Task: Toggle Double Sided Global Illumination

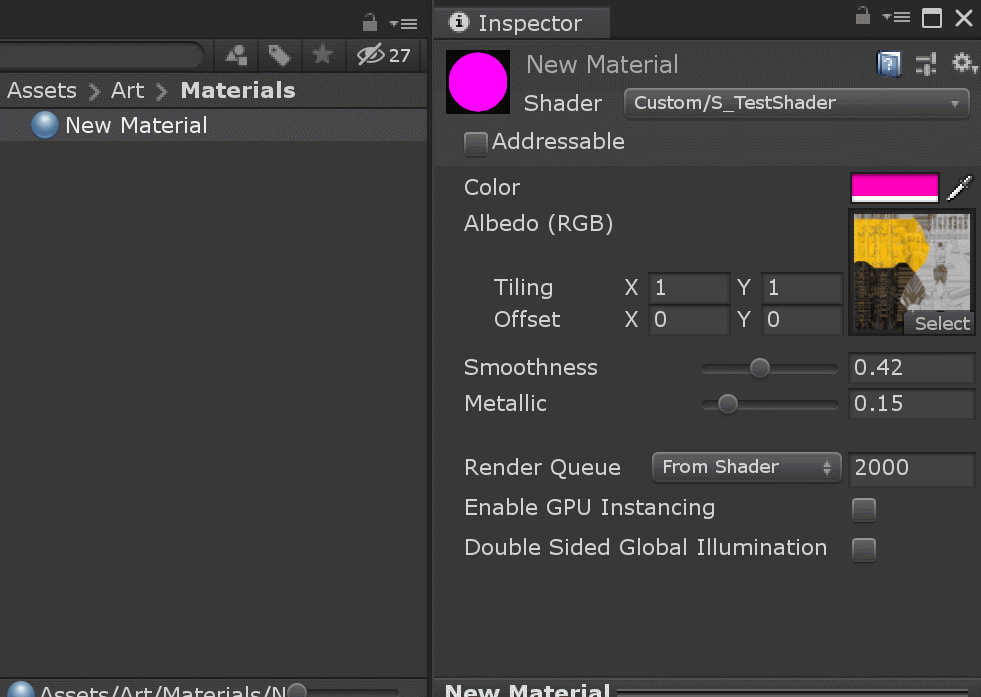Action: point(863,549)
